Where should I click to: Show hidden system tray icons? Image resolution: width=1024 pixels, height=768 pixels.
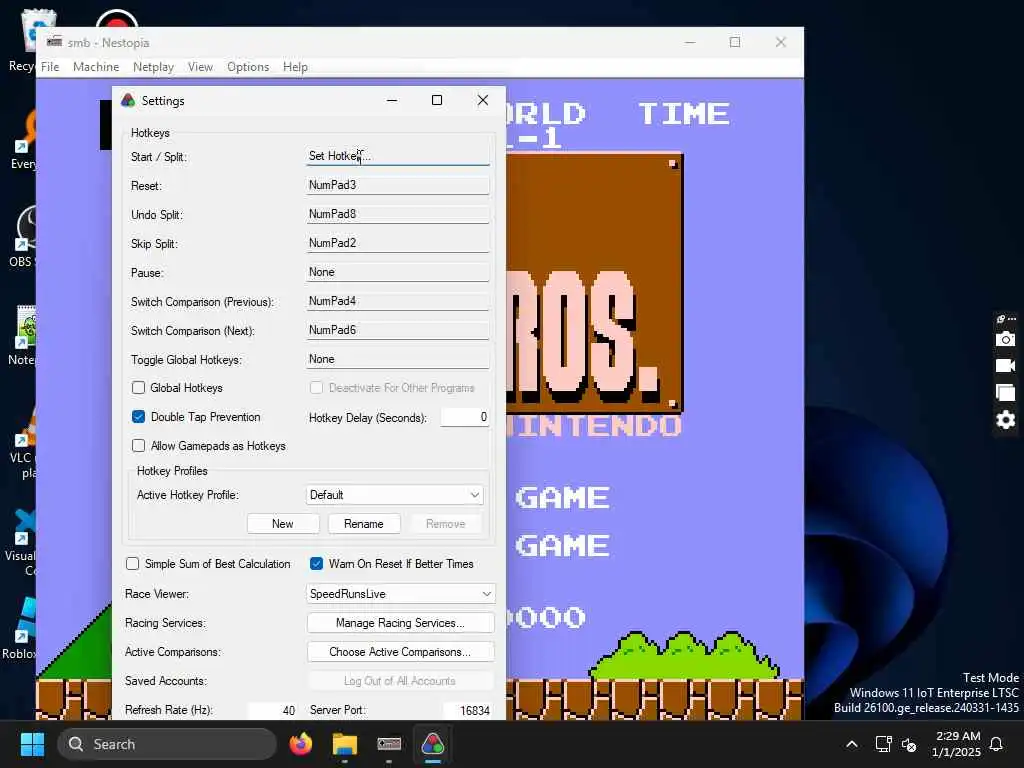[x=852, y=744]
